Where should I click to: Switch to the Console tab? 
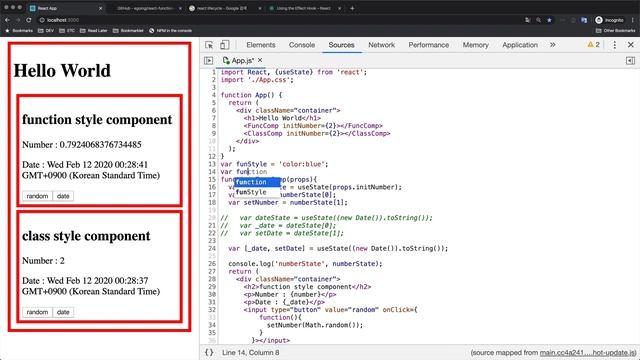click(x=302, y=45)
